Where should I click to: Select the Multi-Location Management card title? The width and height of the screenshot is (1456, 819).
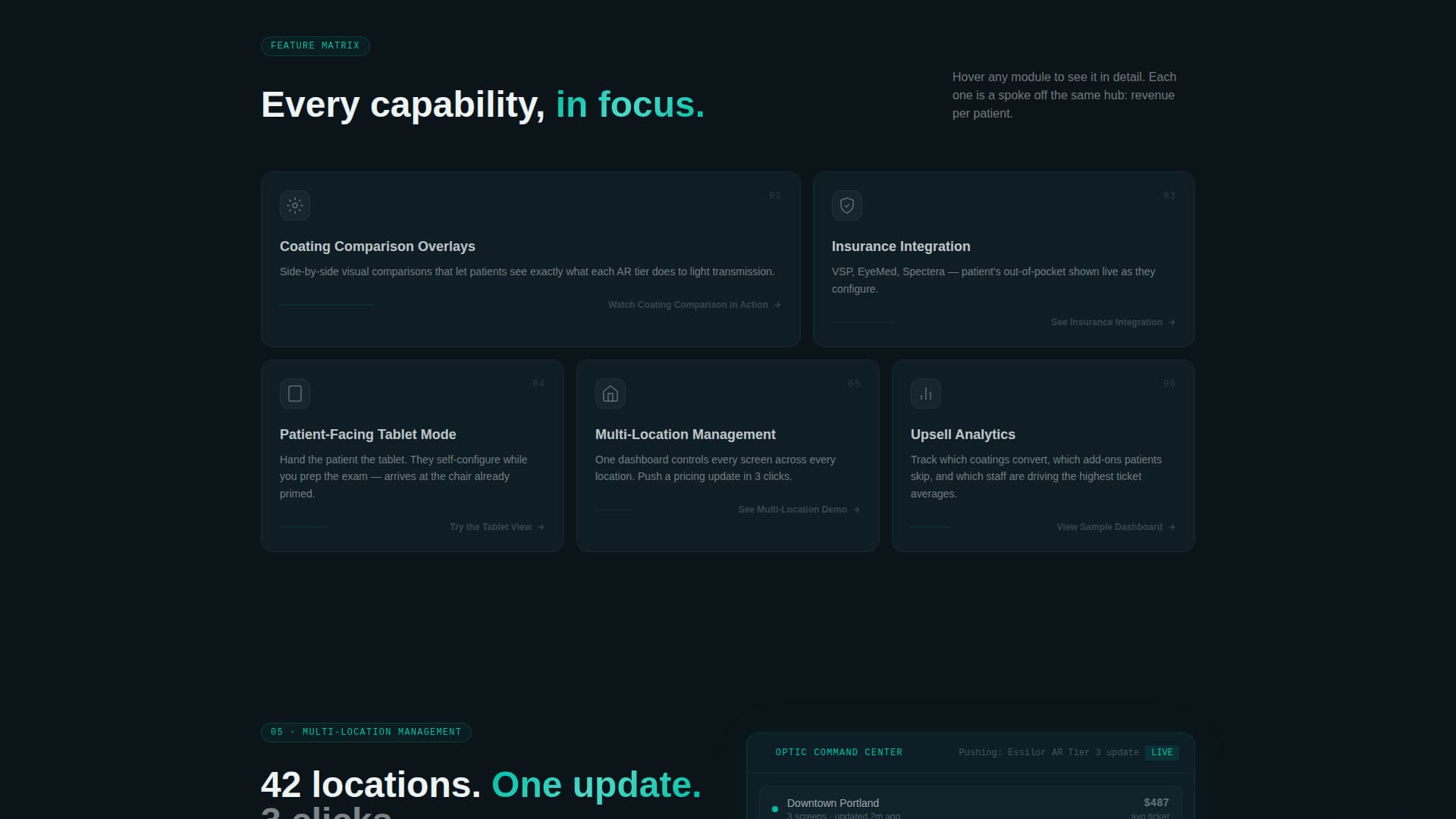[686, 435]
